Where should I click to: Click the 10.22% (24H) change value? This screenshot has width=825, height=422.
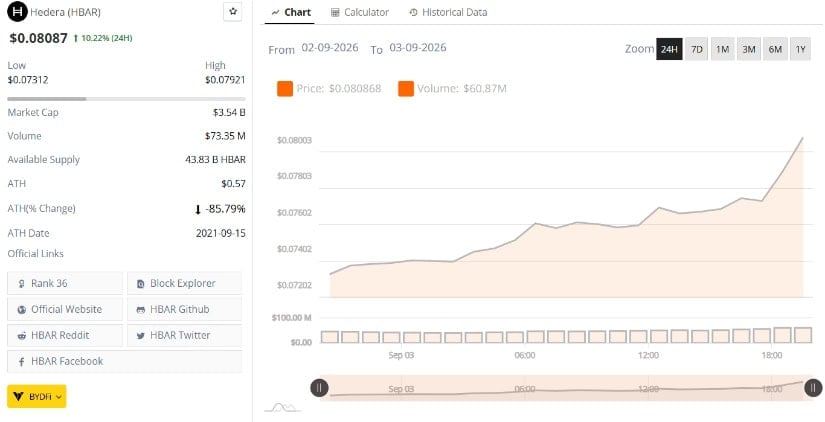[103, 38]
